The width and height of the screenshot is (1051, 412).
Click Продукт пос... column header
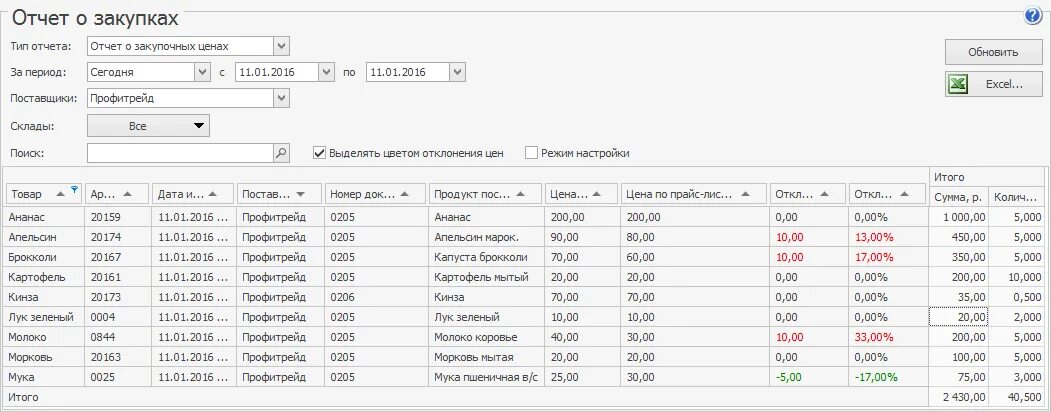point(486,194)
